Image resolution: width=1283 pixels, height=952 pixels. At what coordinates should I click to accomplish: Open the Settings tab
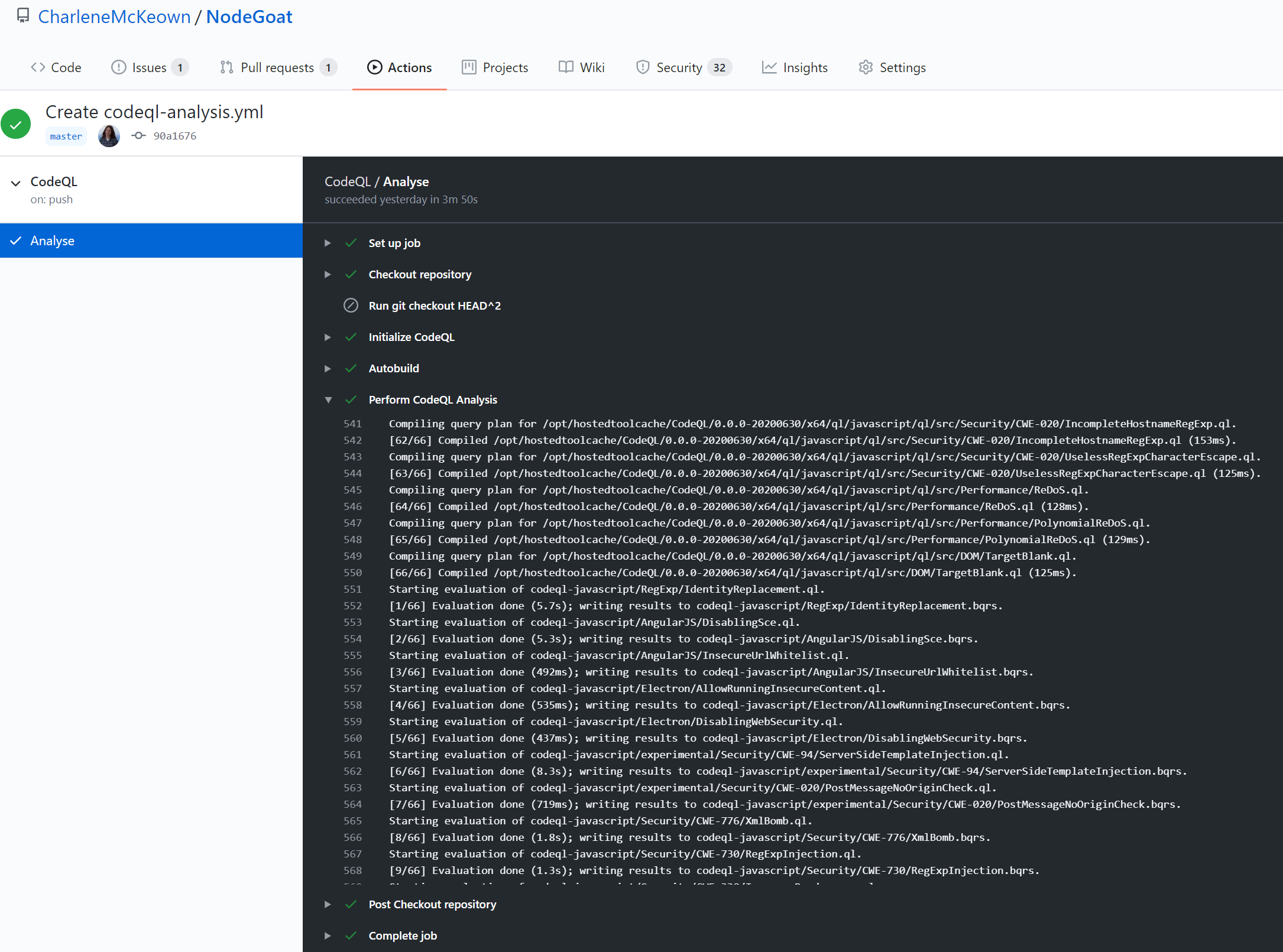(892, 67)
